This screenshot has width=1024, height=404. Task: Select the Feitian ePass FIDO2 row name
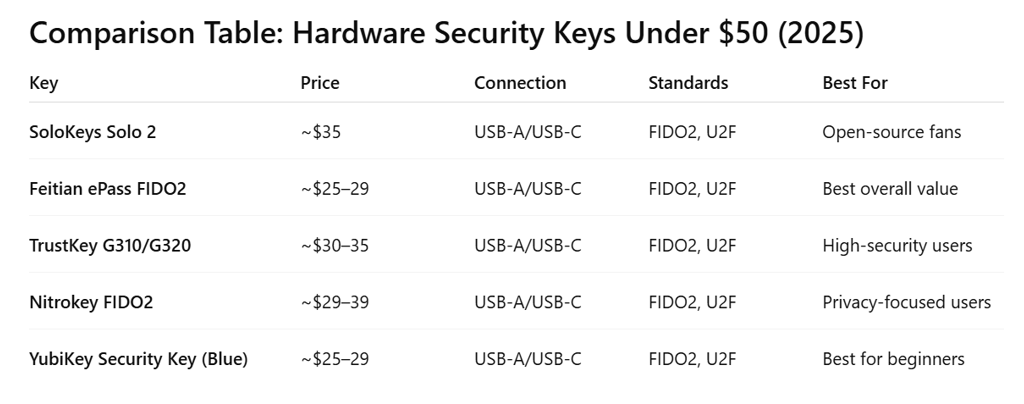pos(108,188)
